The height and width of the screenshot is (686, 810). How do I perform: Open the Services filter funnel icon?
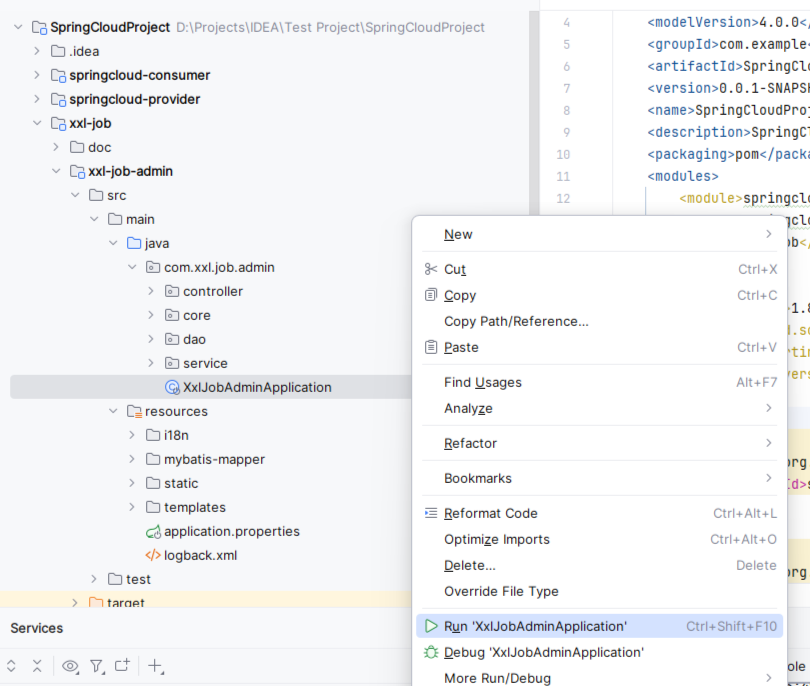(97, 666)
